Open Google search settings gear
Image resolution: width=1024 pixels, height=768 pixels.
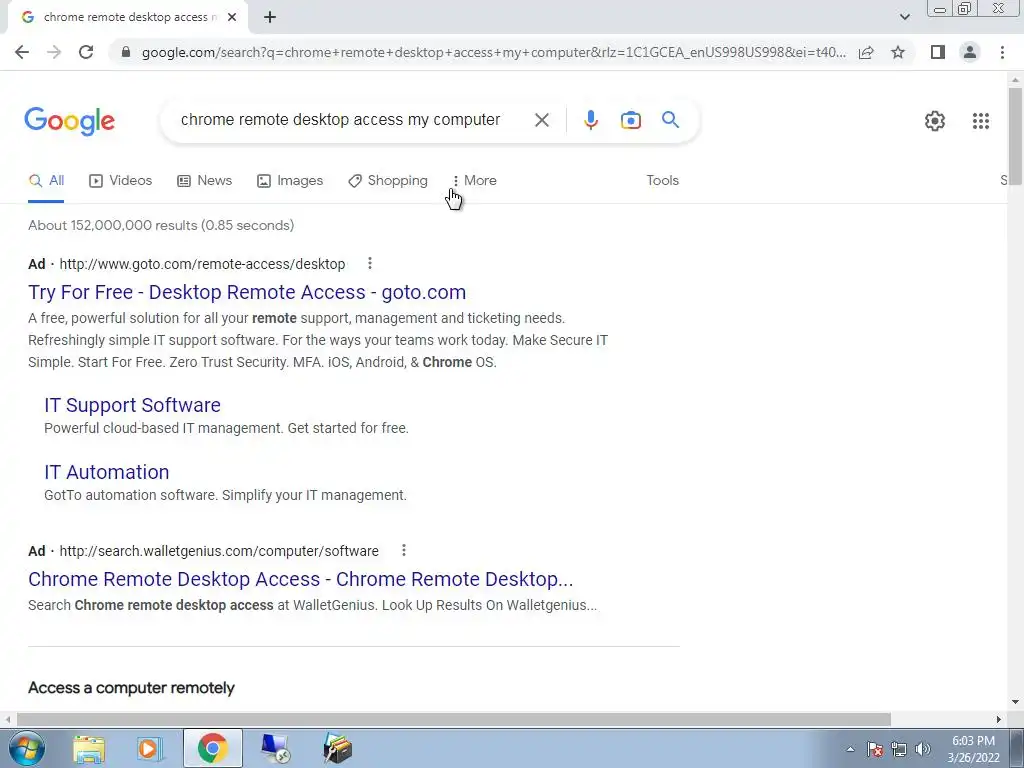point(935,121)
